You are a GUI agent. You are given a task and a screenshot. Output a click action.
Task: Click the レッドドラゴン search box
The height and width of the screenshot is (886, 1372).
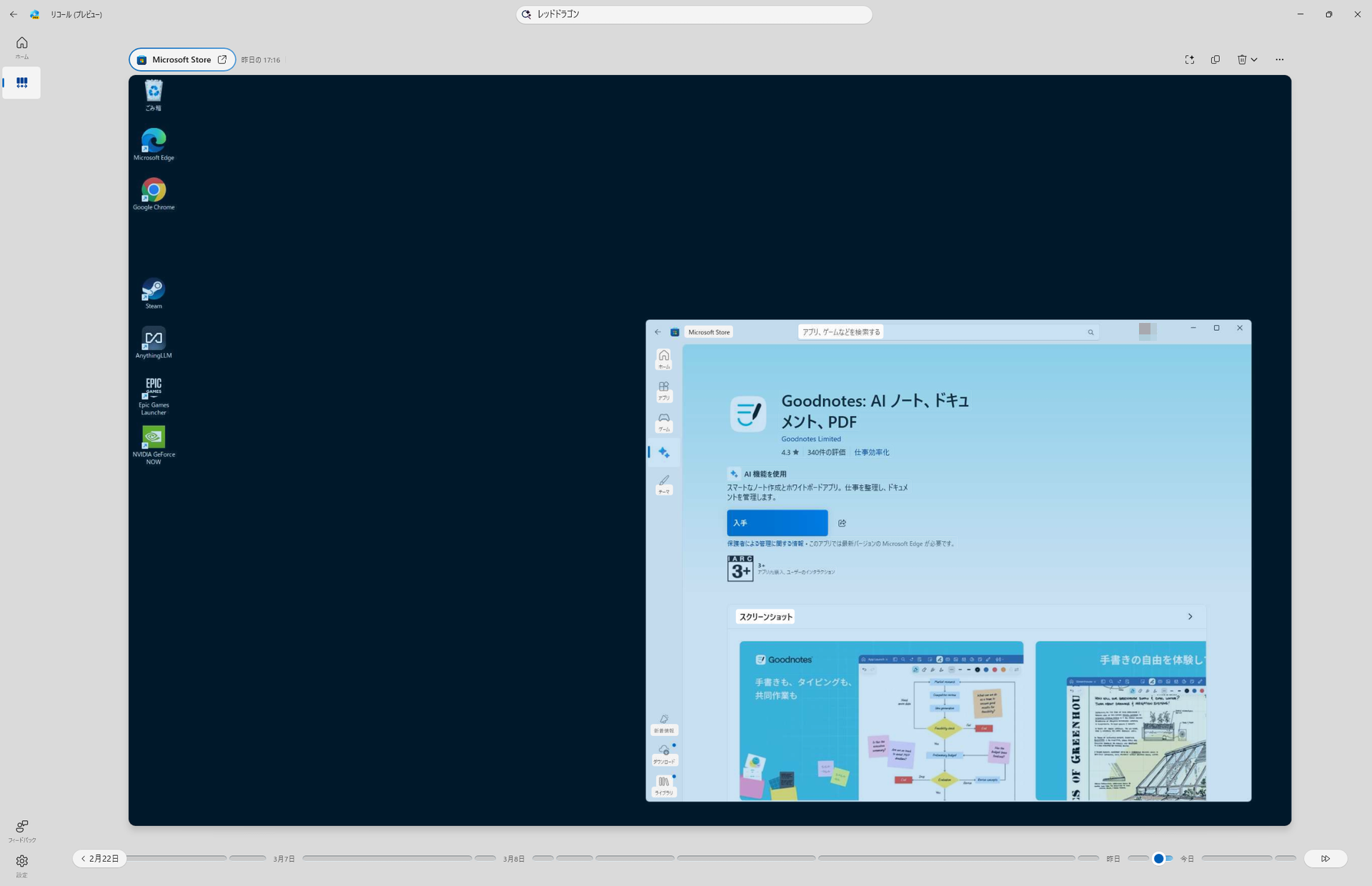tap(693, 14)
